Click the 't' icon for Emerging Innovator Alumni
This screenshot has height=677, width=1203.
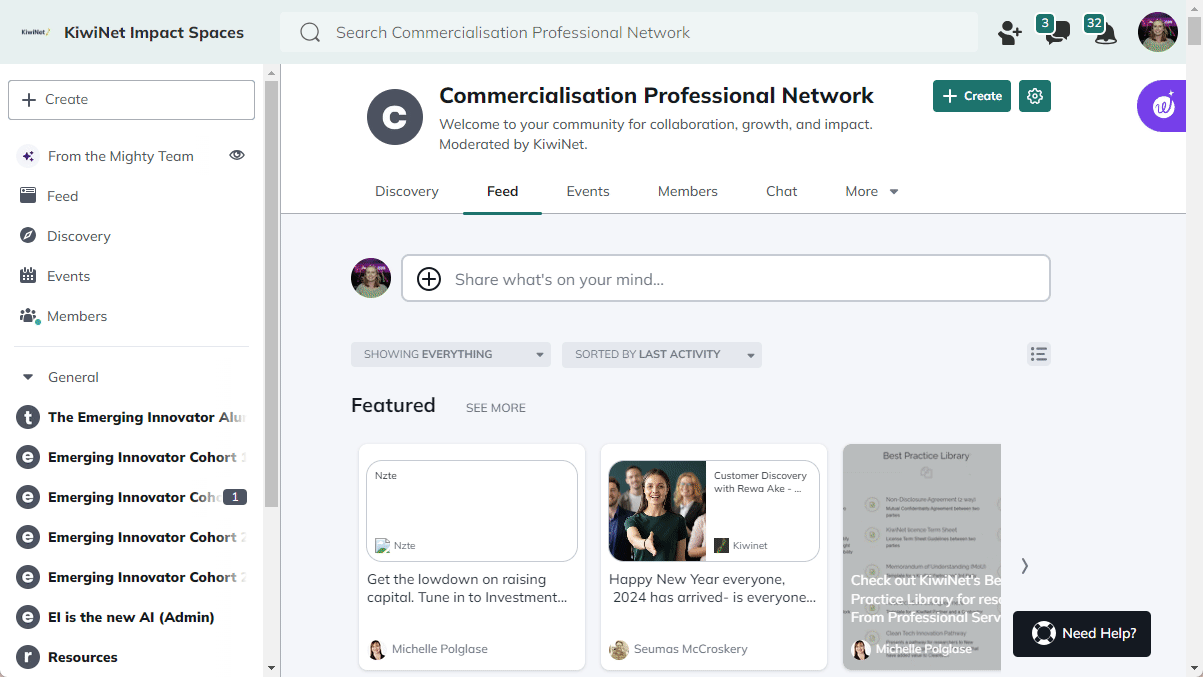pyautogui.click(x=29, y=417)
